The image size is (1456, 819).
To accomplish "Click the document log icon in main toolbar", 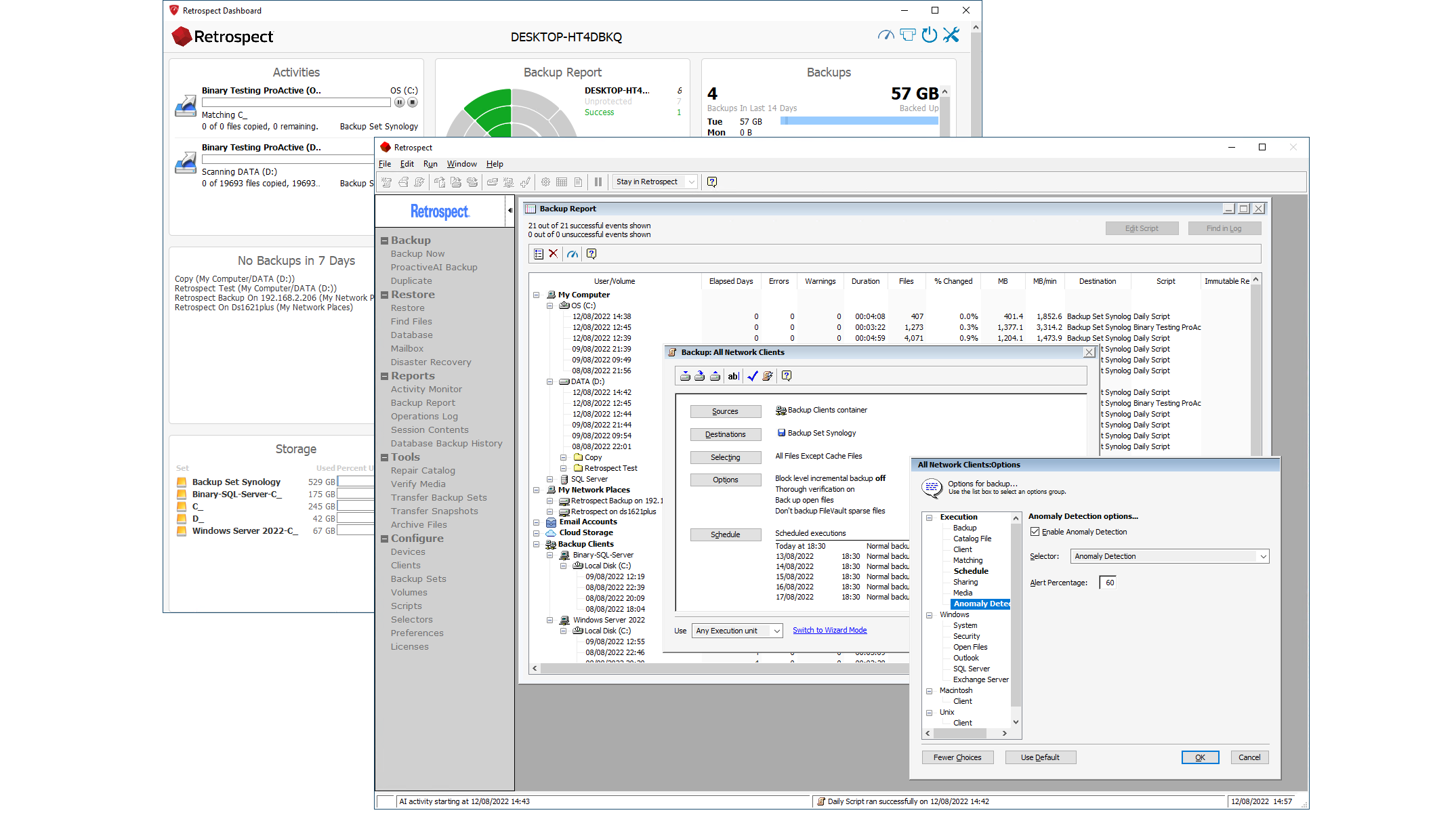I will pyautogui.click(x=578, y=182).
